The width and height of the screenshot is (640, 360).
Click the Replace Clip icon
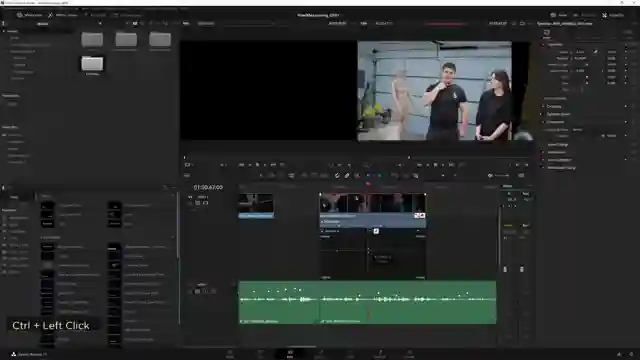tap(324, 176)
